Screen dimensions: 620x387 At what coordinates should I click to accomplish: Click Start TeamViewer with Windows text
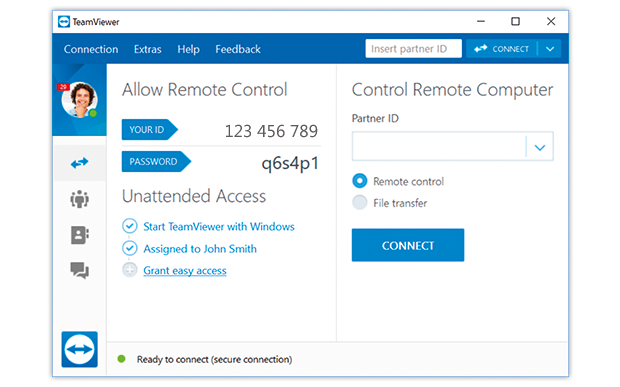click(x=219, y=227)
